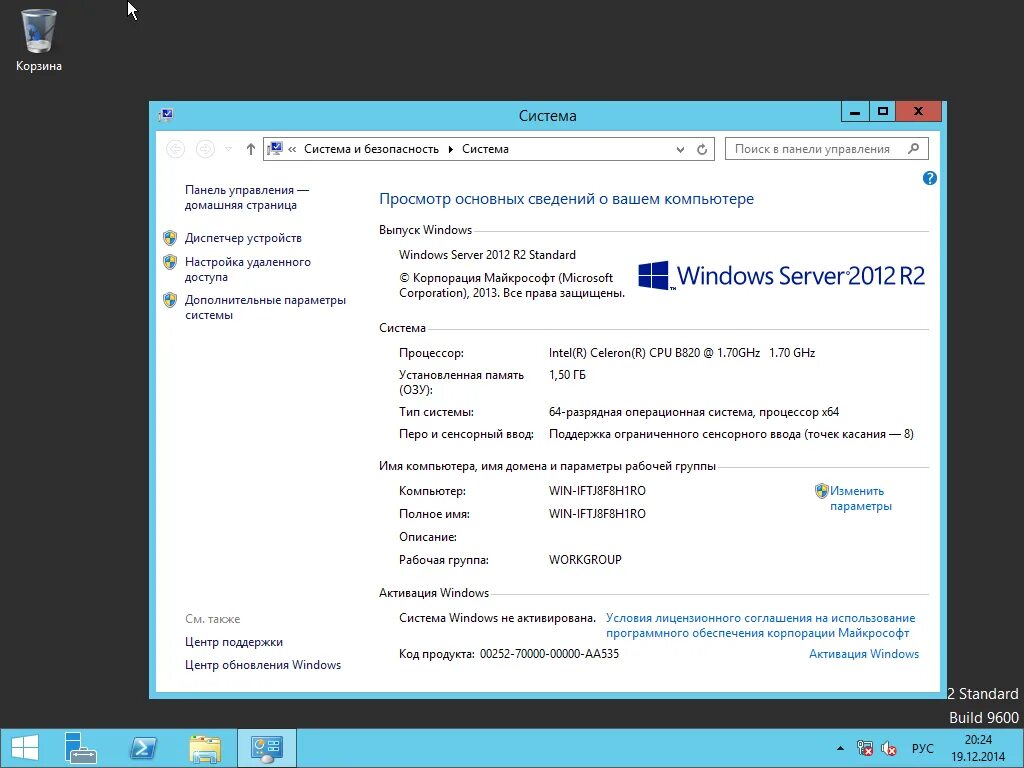Expand arrow after Система и безопасность
Image resolution: width=1024 pixels, height=768 pixels.
click(x=451, y=149)
